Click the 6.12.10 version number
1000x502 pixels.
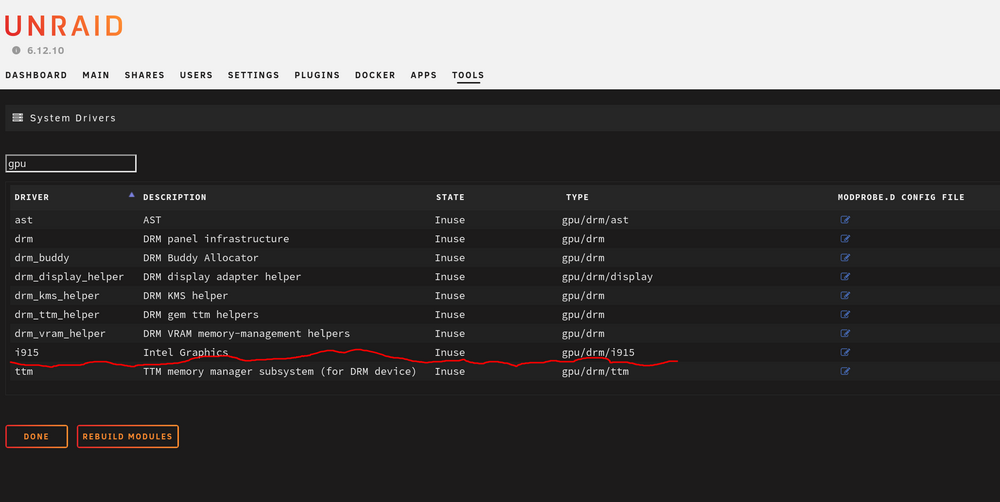45,50
